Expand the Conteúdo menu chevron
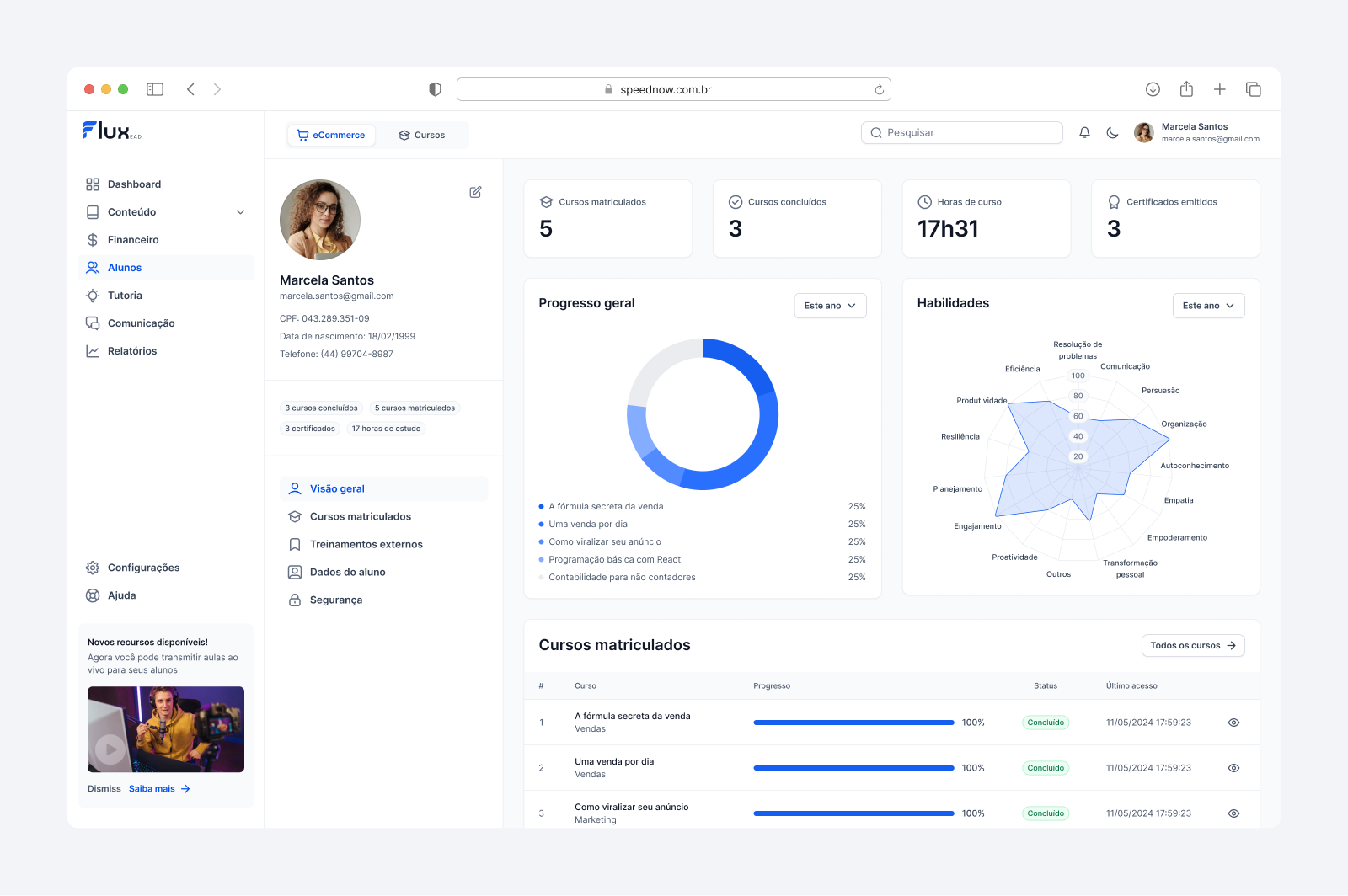 tap(241, 211)
